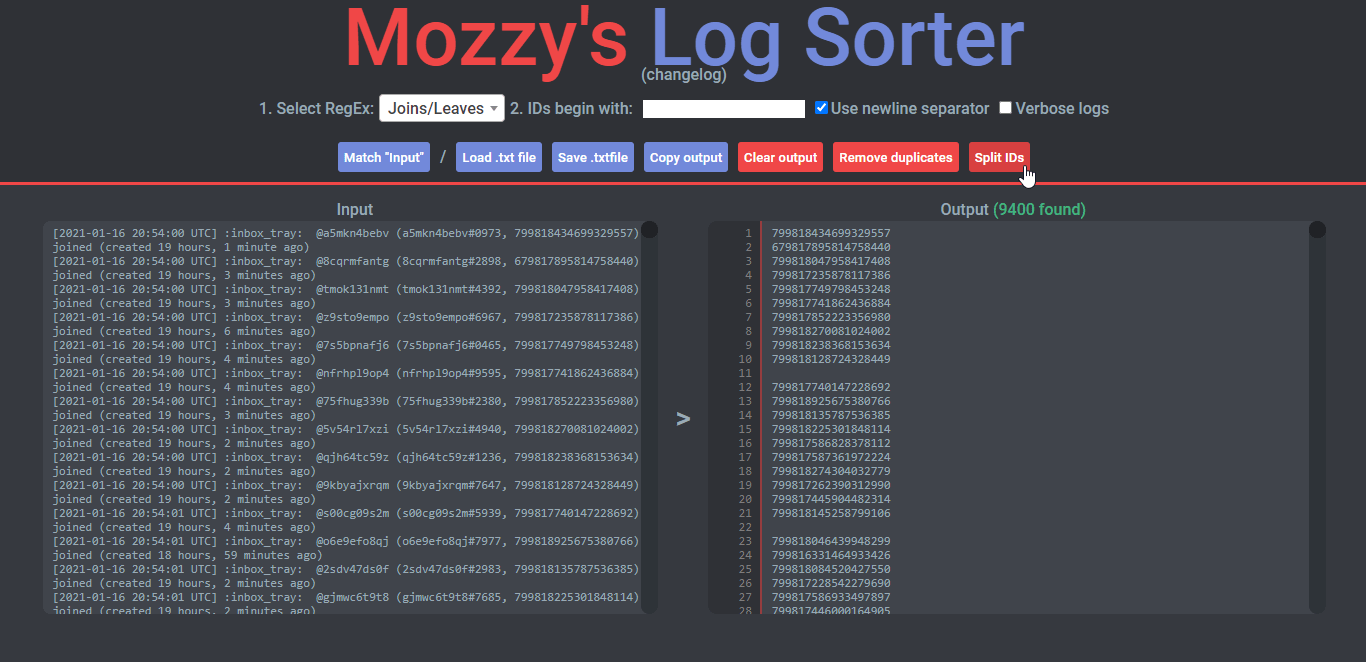Click the red Clear output button
The image size is (1366, 662).
point(781,157)
